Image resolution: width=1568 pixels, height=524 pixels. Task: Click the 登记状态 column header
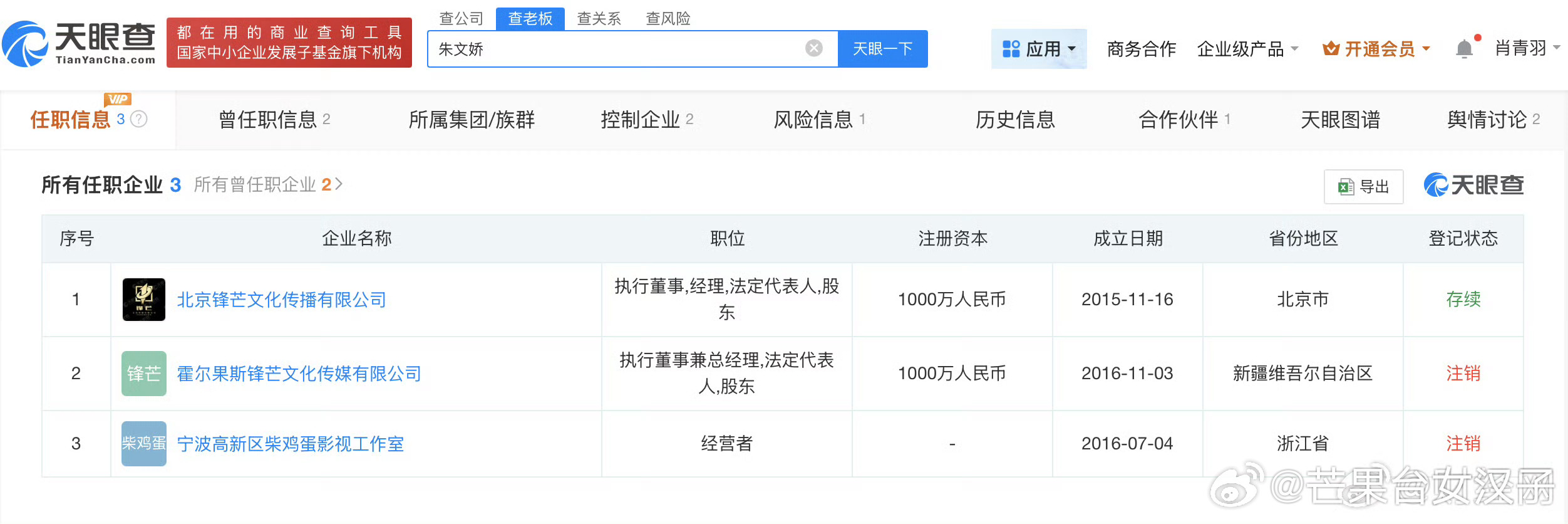click(1463, 239)
